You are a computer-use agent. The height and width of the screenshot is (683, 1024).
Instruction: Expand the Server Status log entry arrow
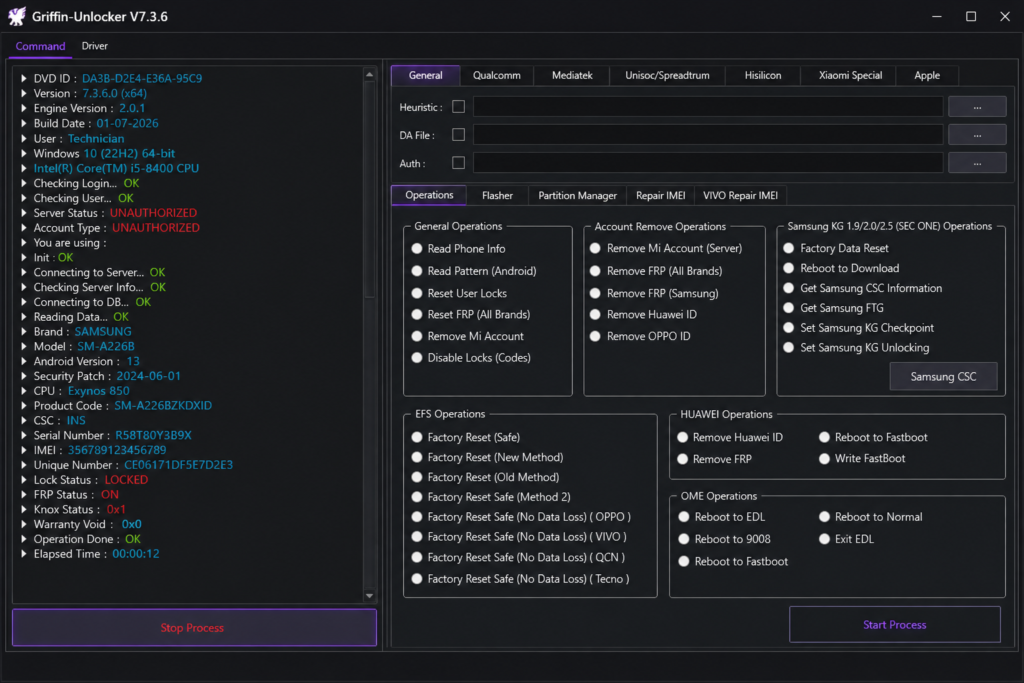click(x=24, y=213)
